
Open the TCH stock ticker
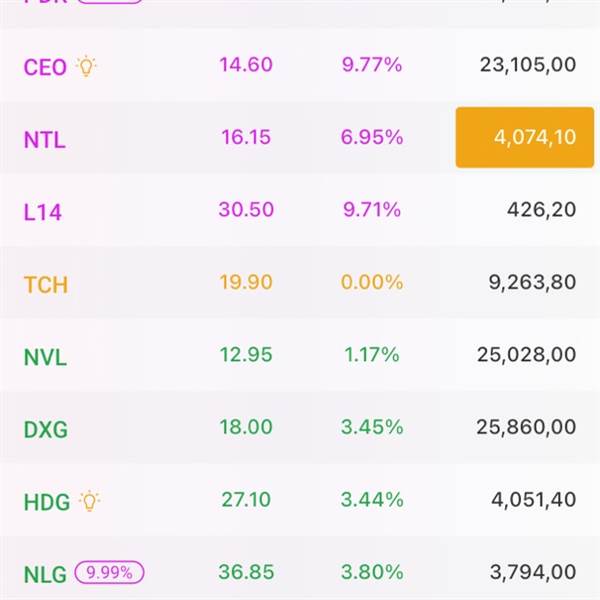[x=46, y=285]
